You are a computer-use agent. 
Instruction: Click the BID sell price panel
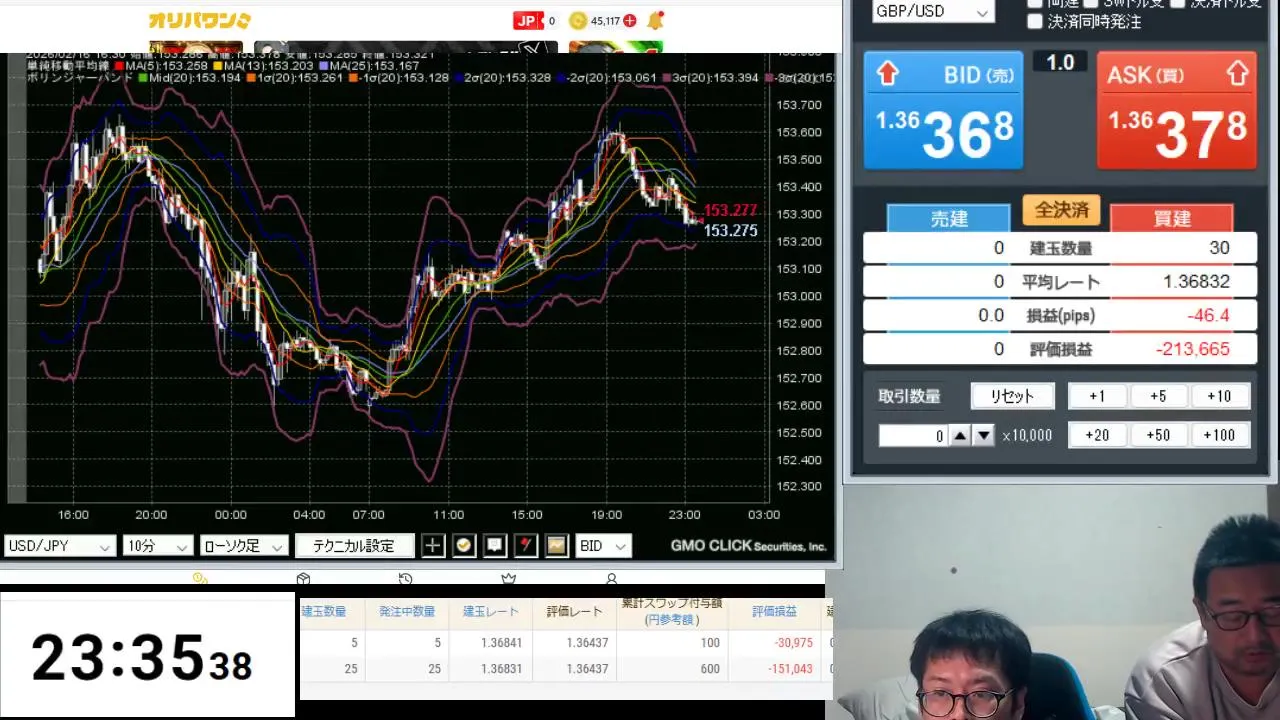click(x=943, y=110)
